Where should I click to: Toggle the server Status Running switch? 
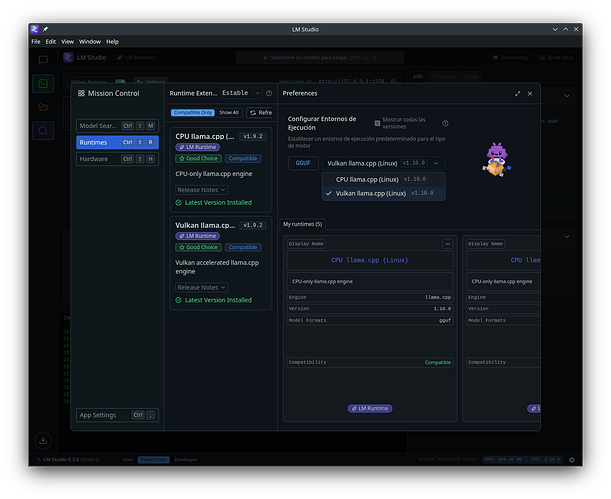(x=120, y=82)
